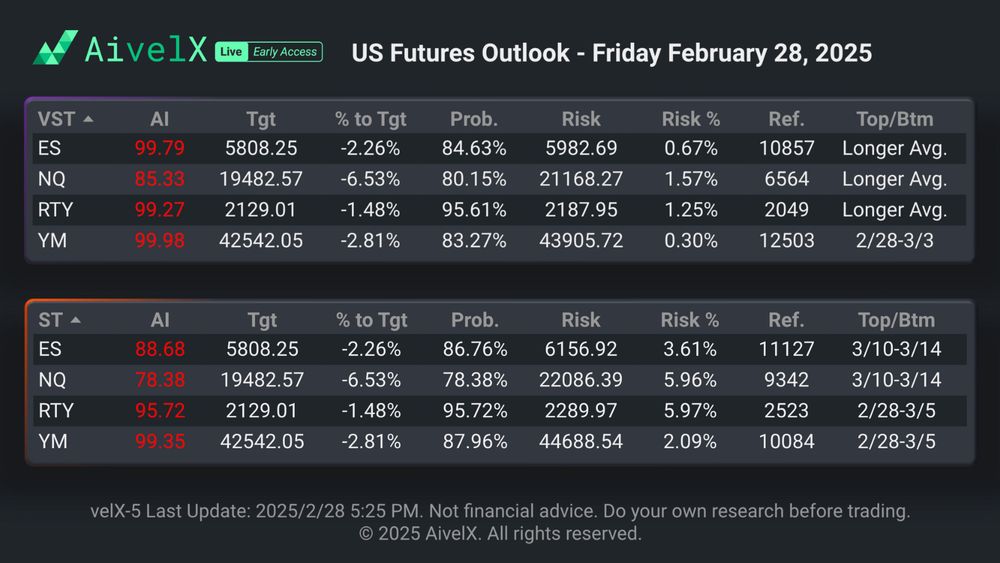
Task: Click the red 78.38 AI value
Action: 159,380
